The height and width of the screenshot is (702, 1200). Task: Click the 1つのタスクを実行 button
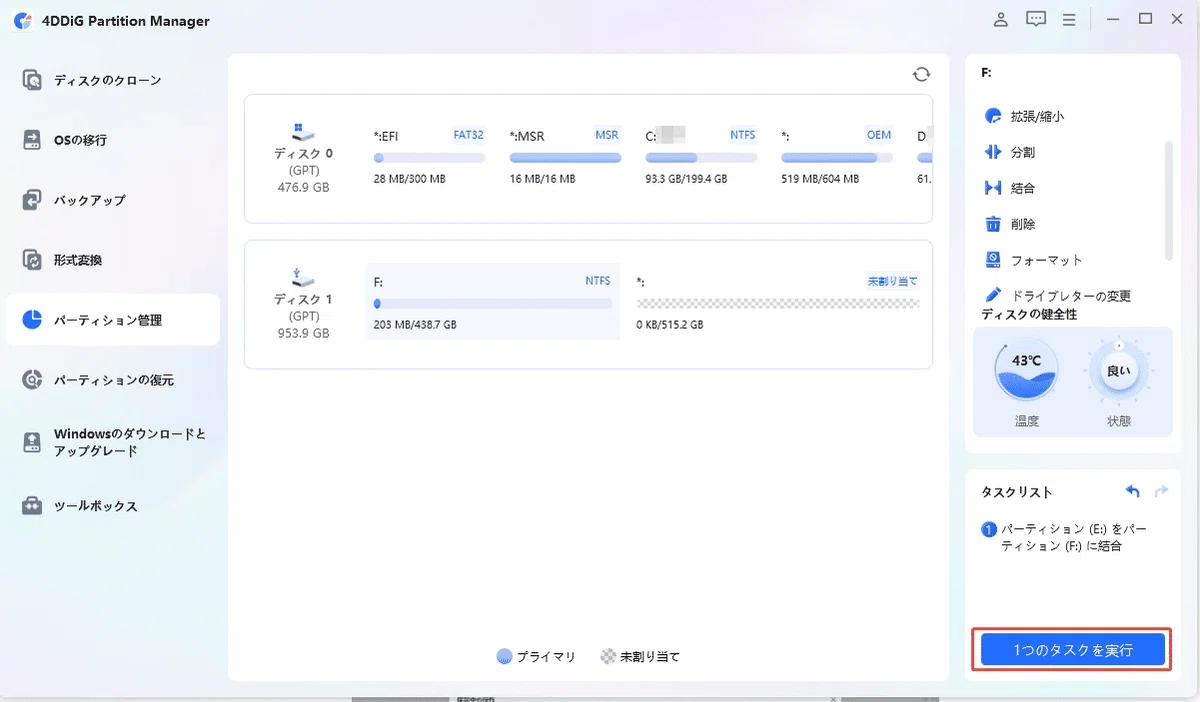point(1073,650)
